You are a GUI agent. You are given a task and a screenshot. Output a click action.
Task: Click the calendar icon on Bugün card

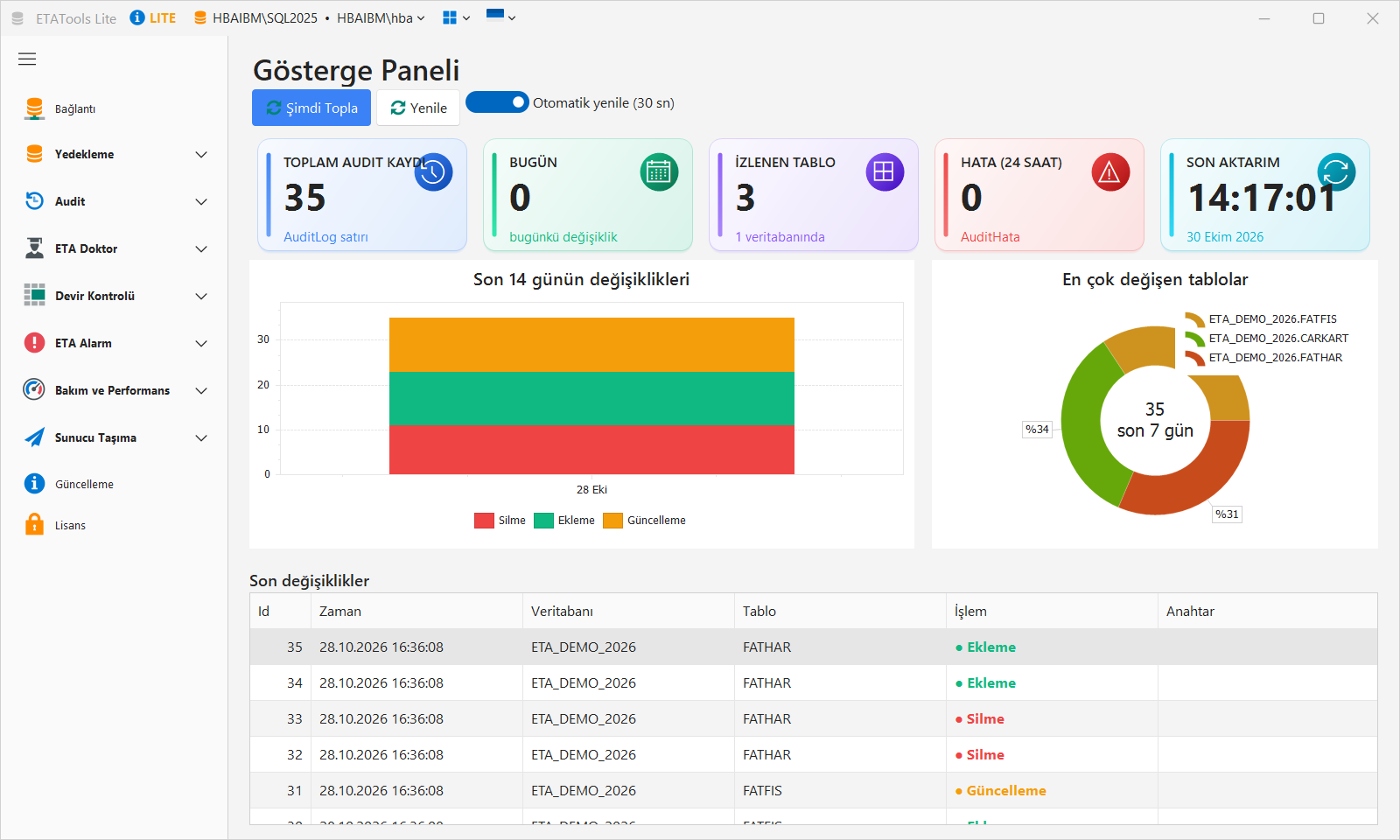click(x=659, y=172)
